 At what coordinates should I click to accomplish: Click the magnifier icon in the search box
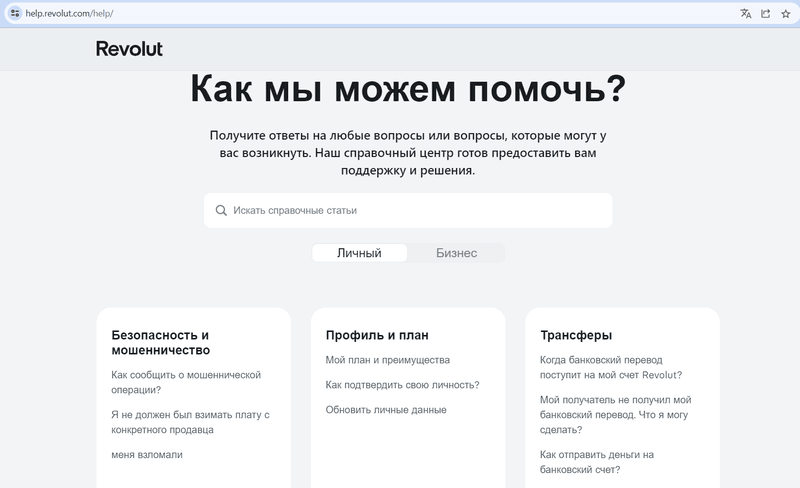point(221,210)
